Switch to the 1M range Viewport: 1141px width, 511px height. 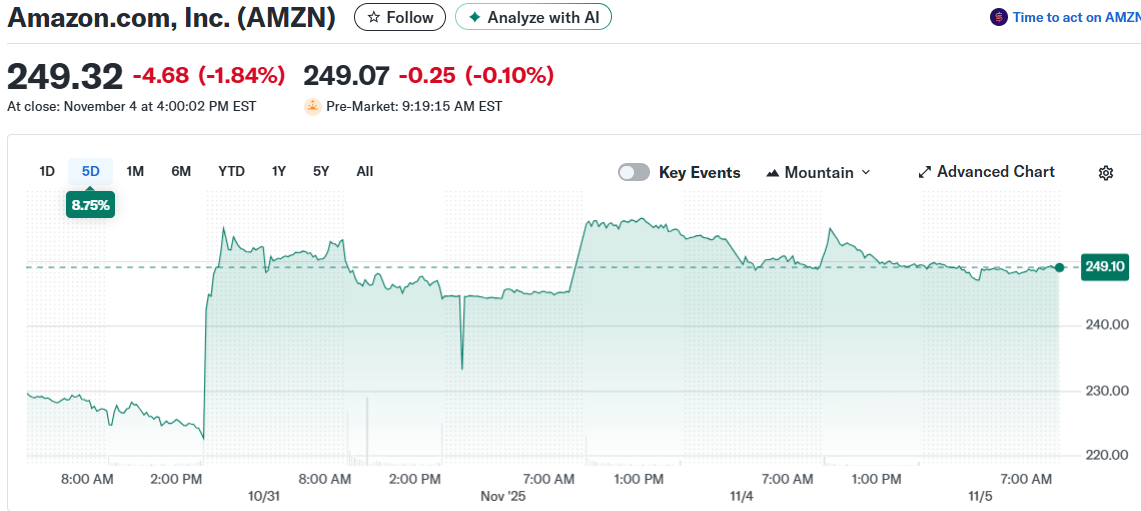135,171
